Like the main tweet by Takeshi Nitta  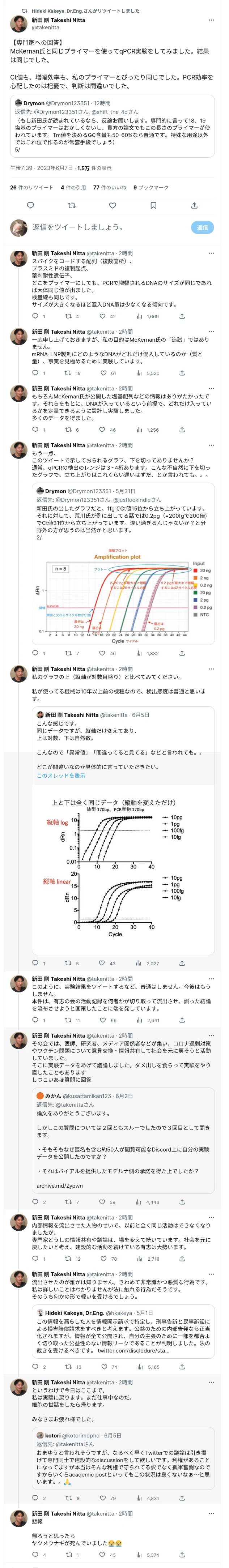click(x=112, y=206)
